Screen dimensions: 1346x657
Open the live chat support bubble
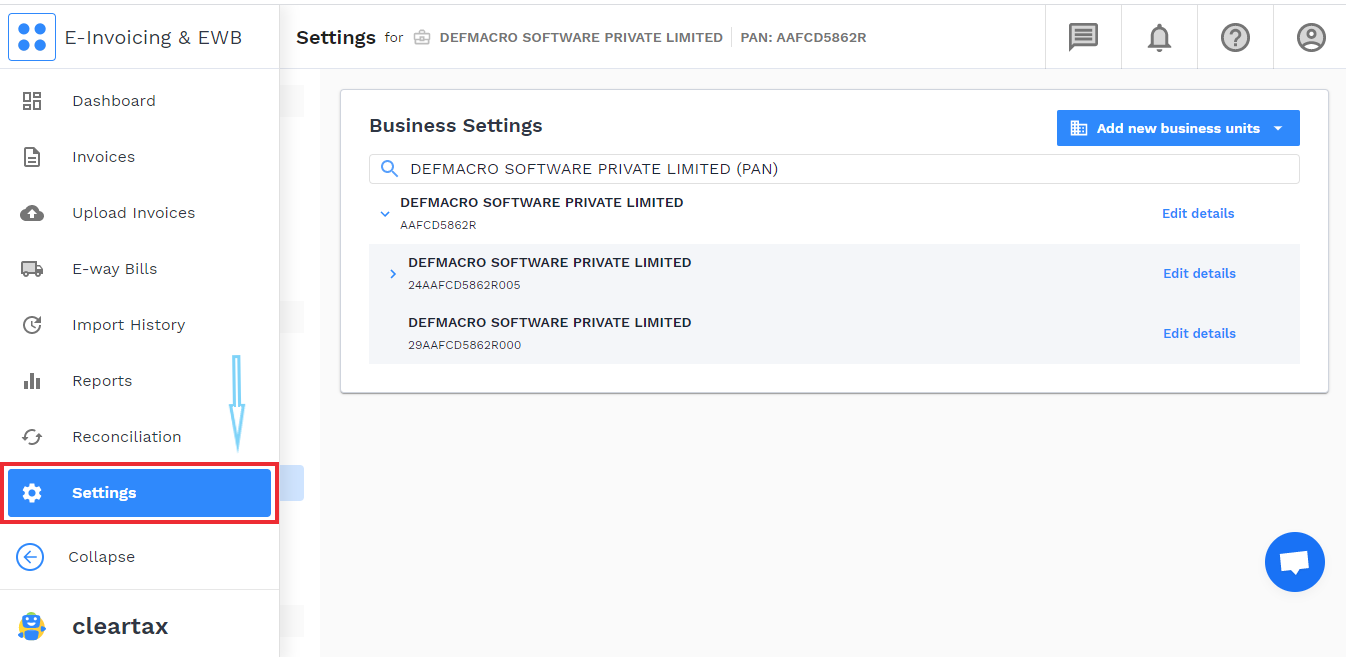(x=1294, y=562)
